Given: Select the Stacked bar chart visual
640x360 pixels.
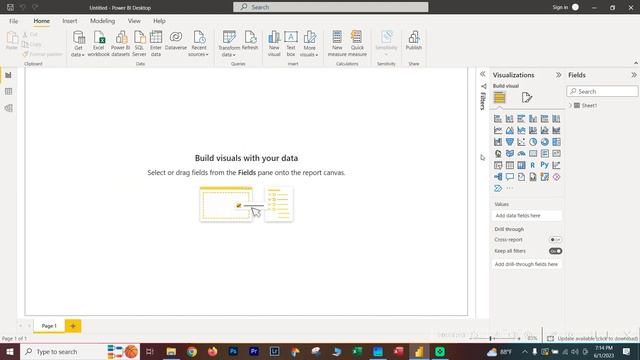Looking at the screenshot, I should click(x=498, y=119).
